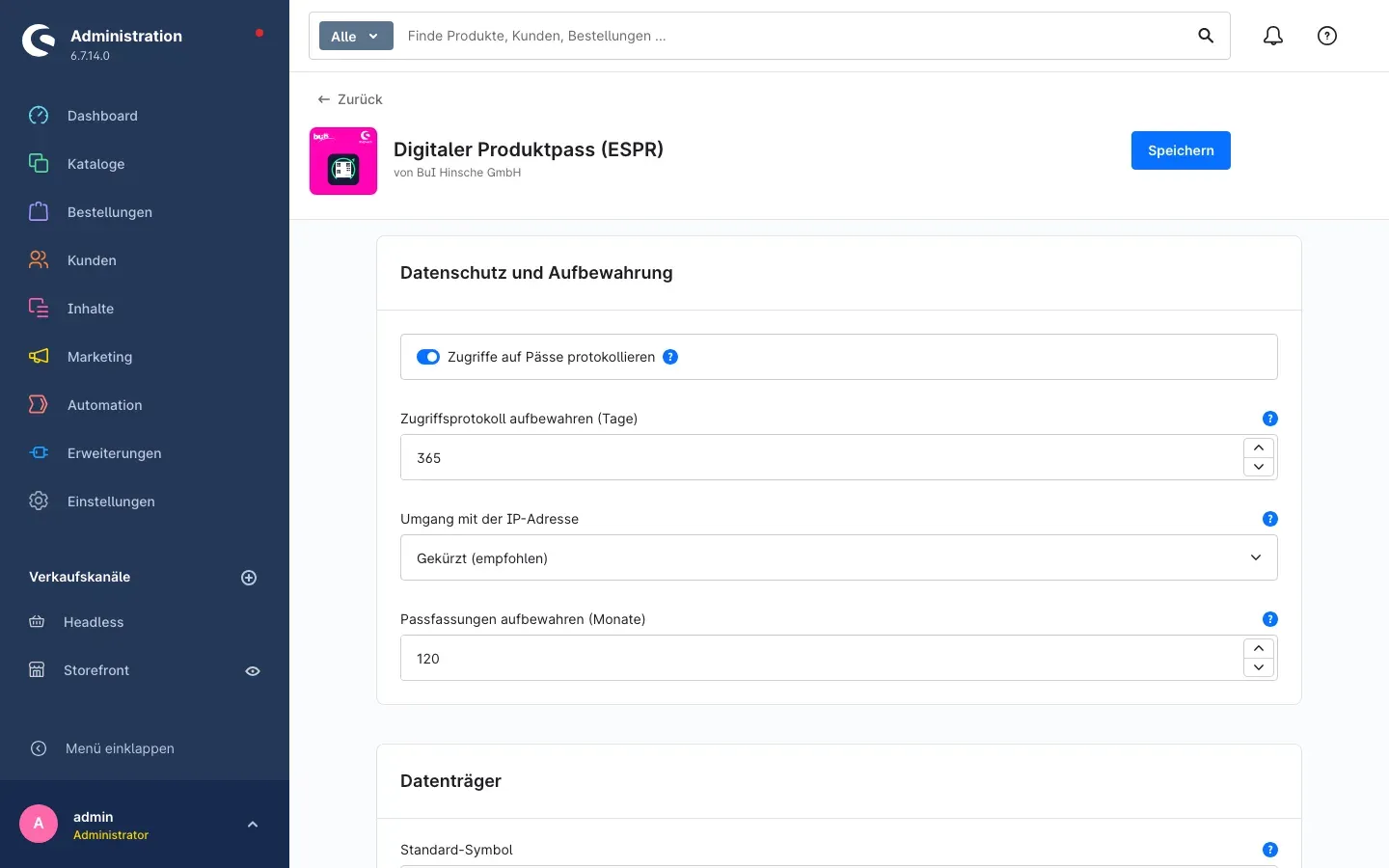The width and height of the screenshot is (1389, 868).
Task: Show help for Passfassungen aufbewahren (Monate)
Action: pyautogui.click(x=1270, y=619)
